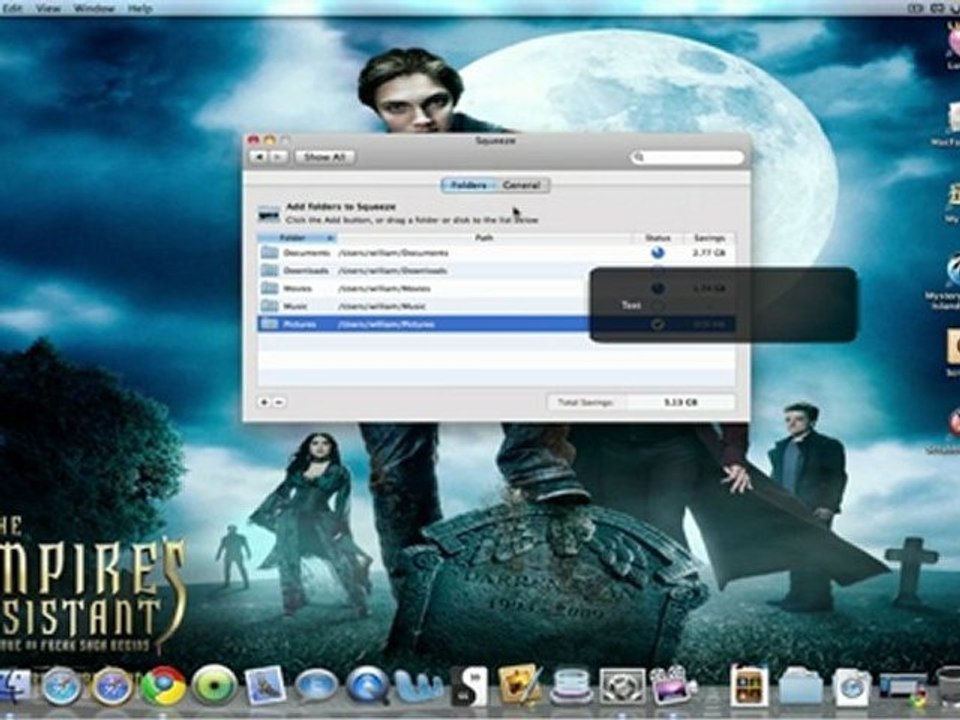The image size is (960, 720).
Task: Open the movie camera icon in dock
Action: [x=671, y=684]
